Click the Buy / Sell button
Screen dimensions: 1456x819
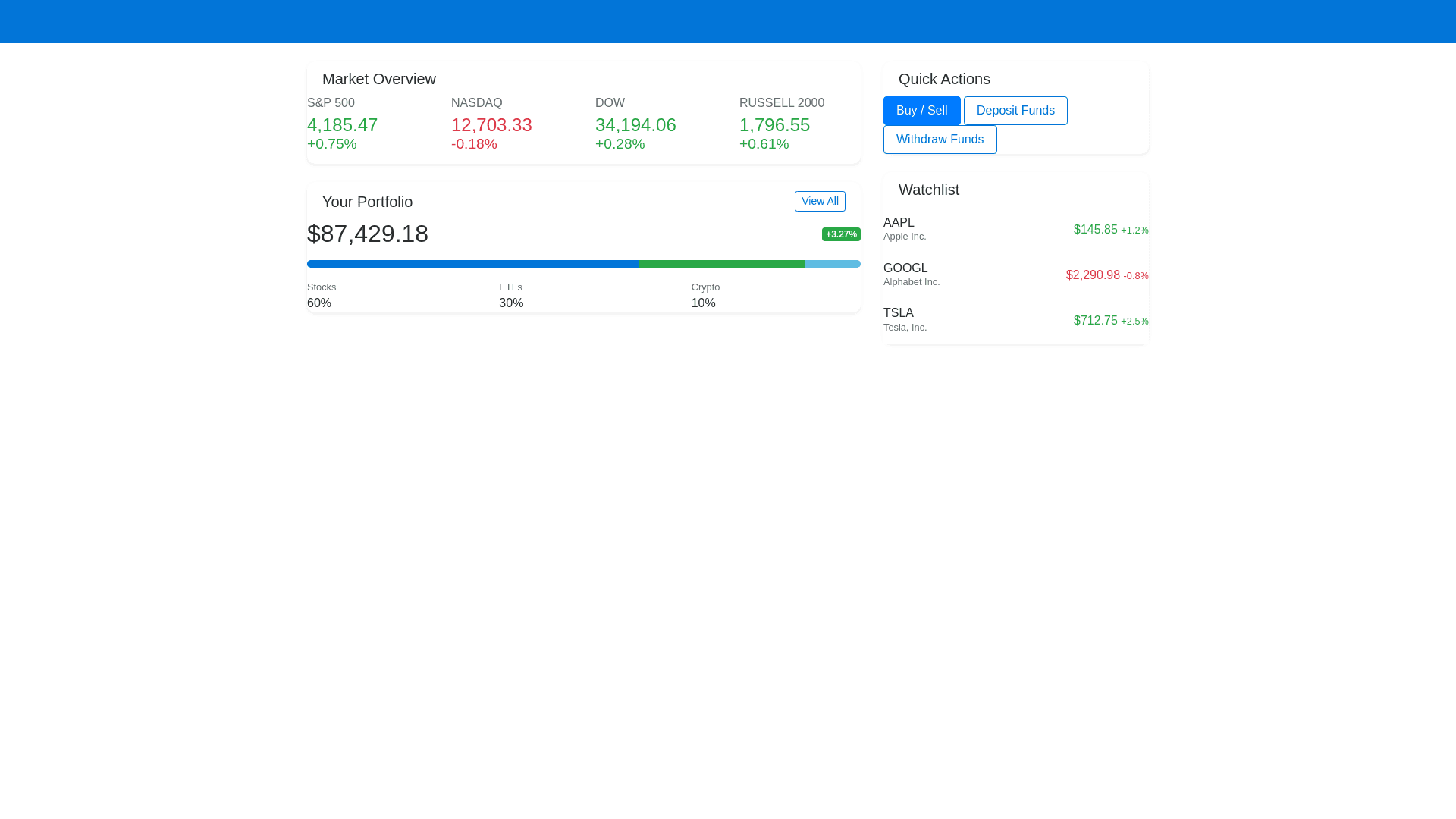(921, 111)
